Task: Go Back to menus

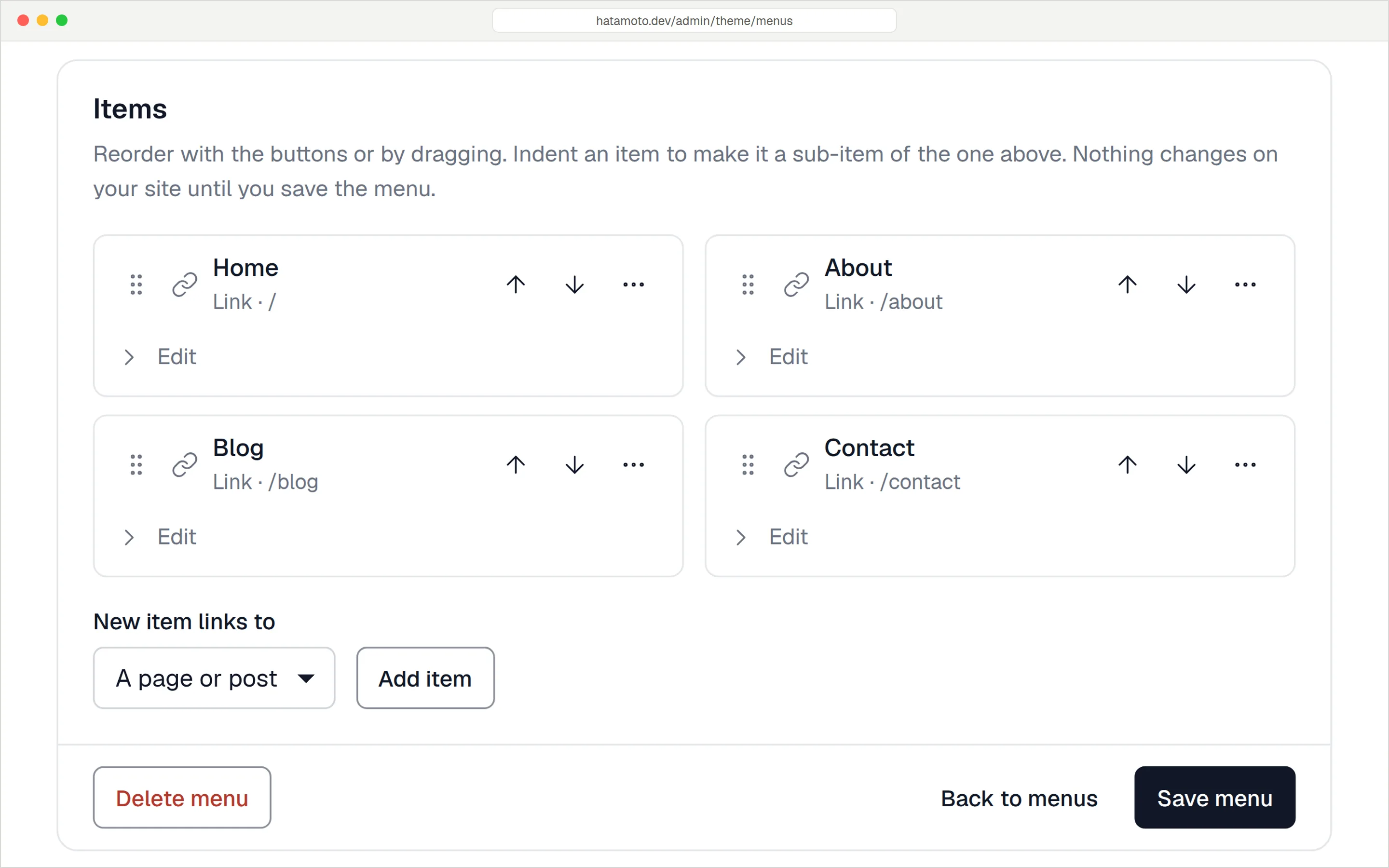Action: coord(1019,799)
